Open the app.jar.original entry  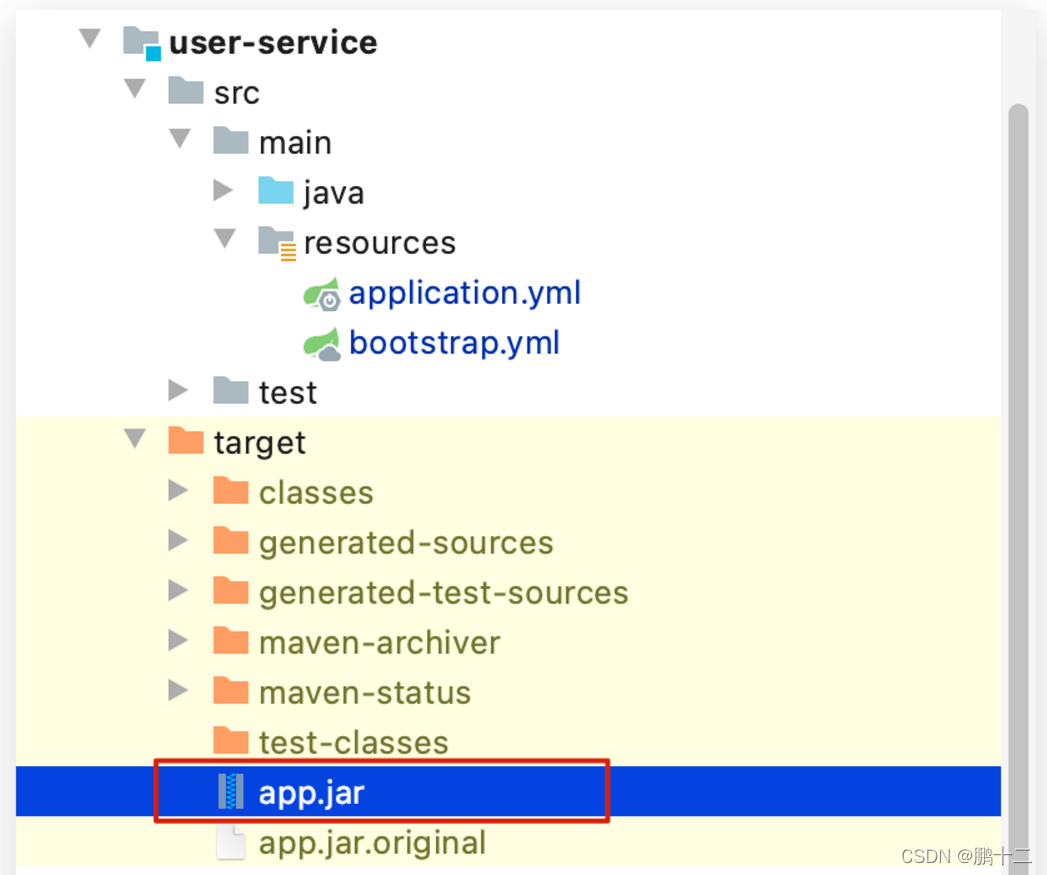[x=372, y=842]
